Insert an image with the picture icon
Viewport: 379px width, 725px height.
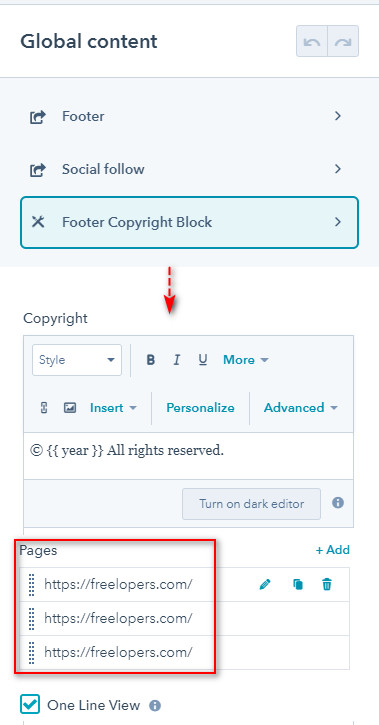(70, 408)
